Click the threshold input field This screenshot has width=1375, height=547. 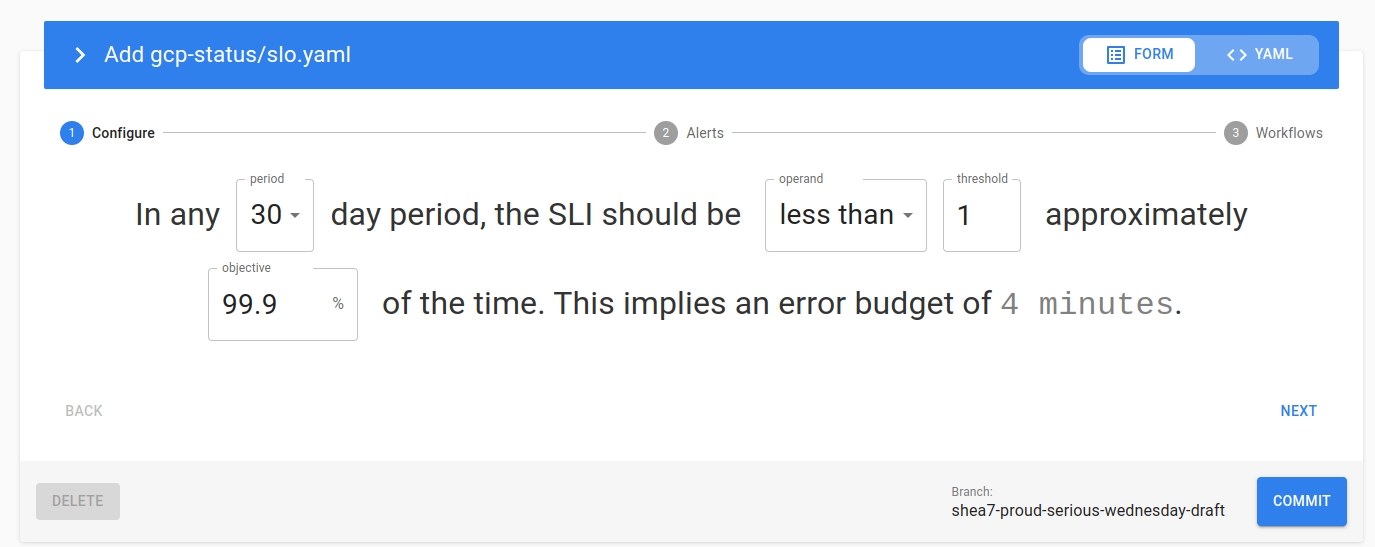[981, 215]
